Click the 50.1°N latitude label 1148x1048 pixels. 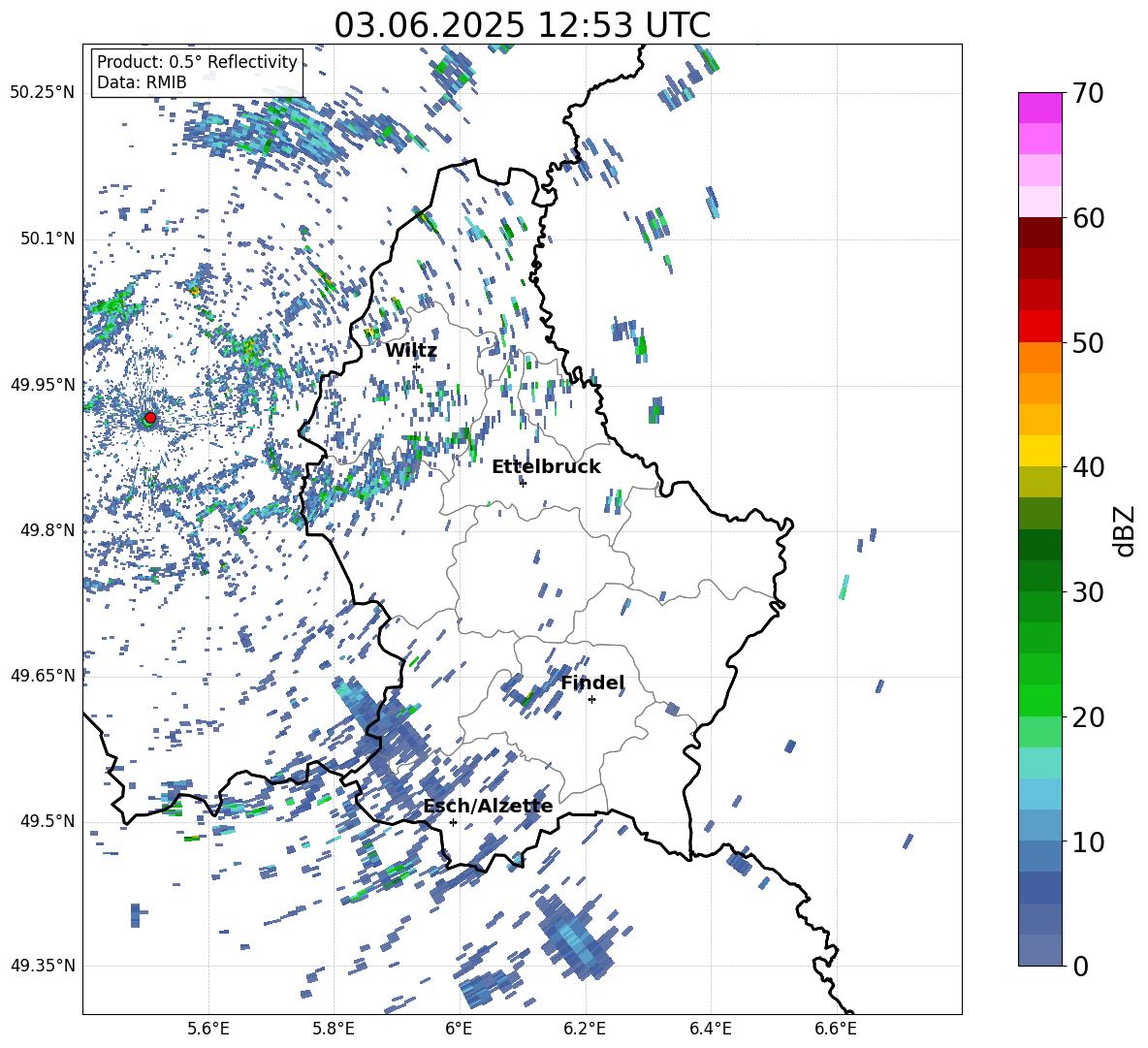click(x=47, y=238)
